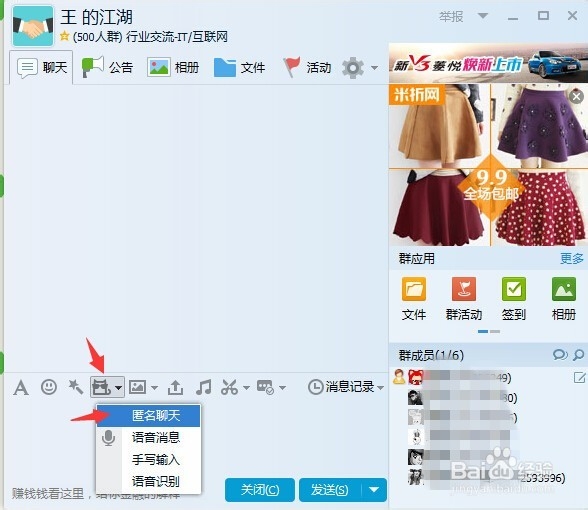Click the search icon in 群成员 header

(579, 354)
